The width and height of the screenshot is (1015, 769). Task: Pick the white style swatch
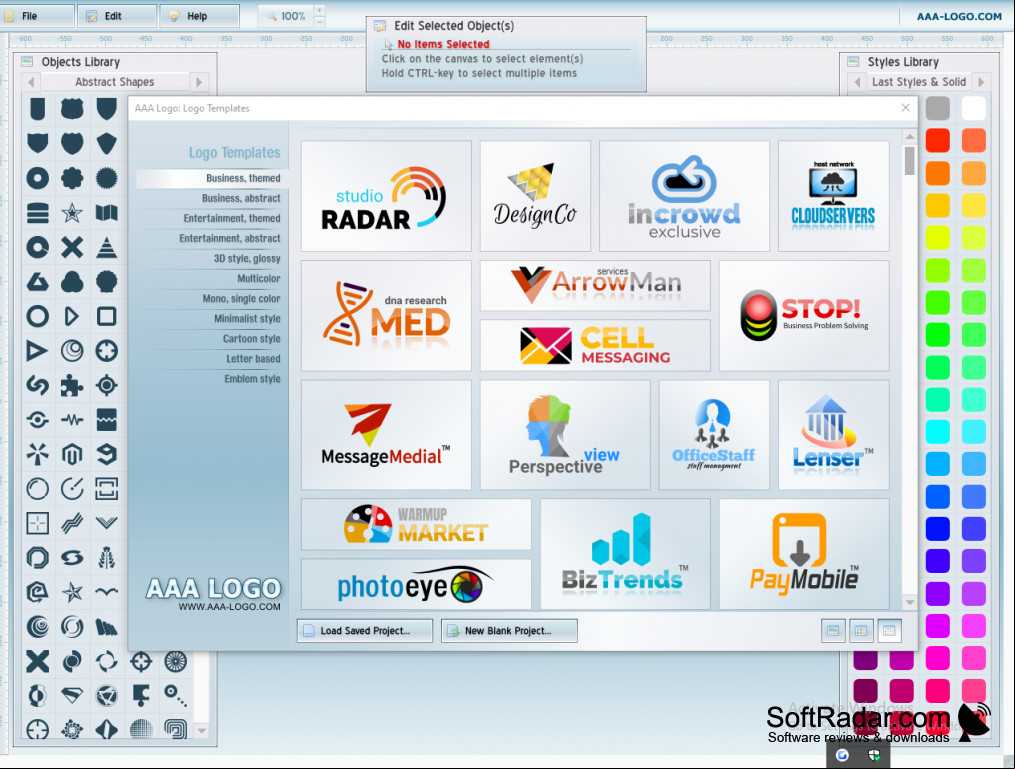[x=974, y=108]
